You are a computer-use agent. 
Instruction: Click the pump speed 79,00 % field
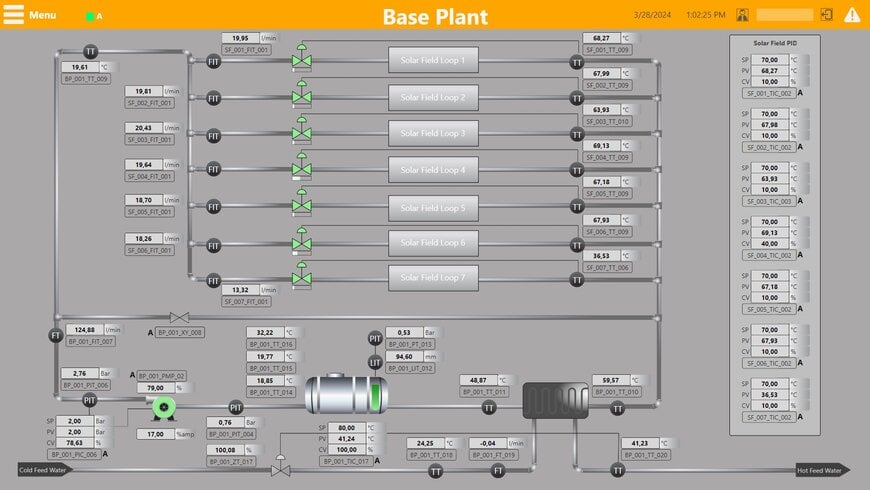pyautogui.click(x=155, y=388)
